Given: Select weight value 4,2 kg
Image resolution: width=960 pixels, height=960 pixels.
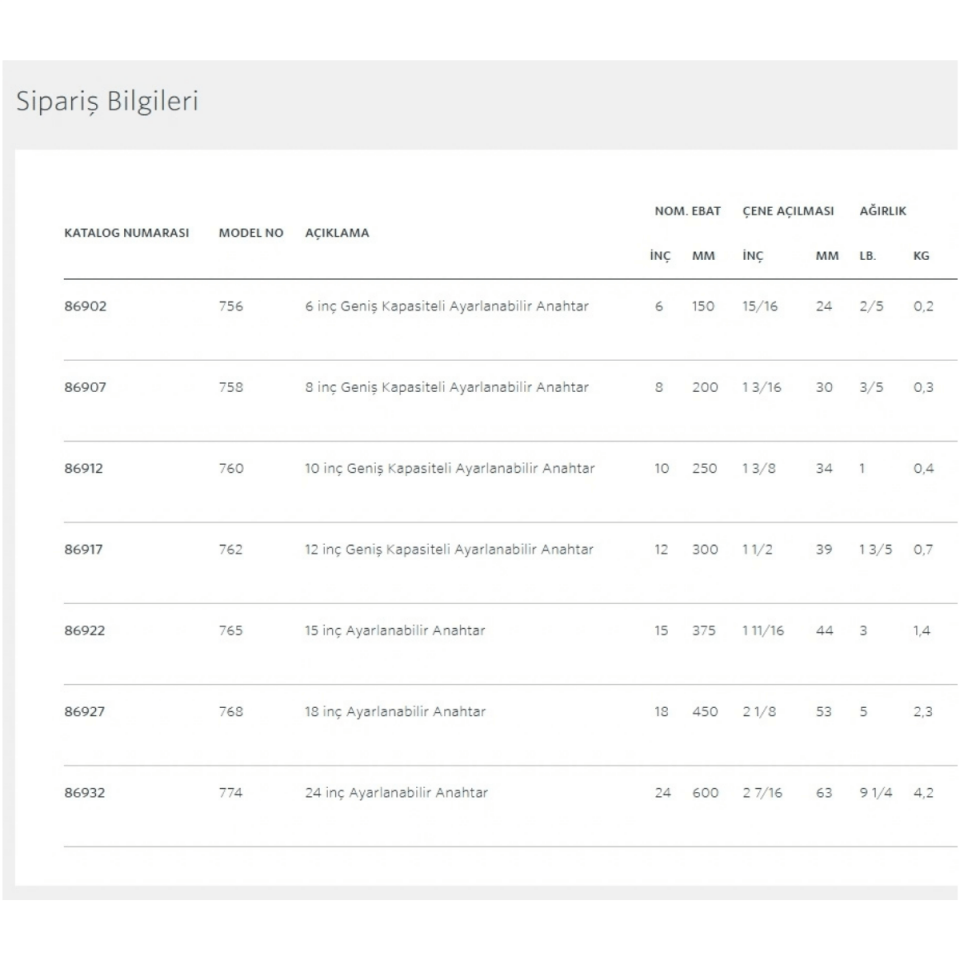Looking at the screenshot, I should tap(923, 792).
